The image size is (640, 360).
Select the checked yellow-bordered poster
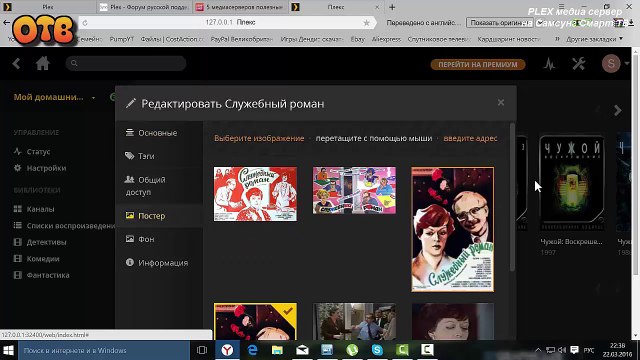click(255, 321)
